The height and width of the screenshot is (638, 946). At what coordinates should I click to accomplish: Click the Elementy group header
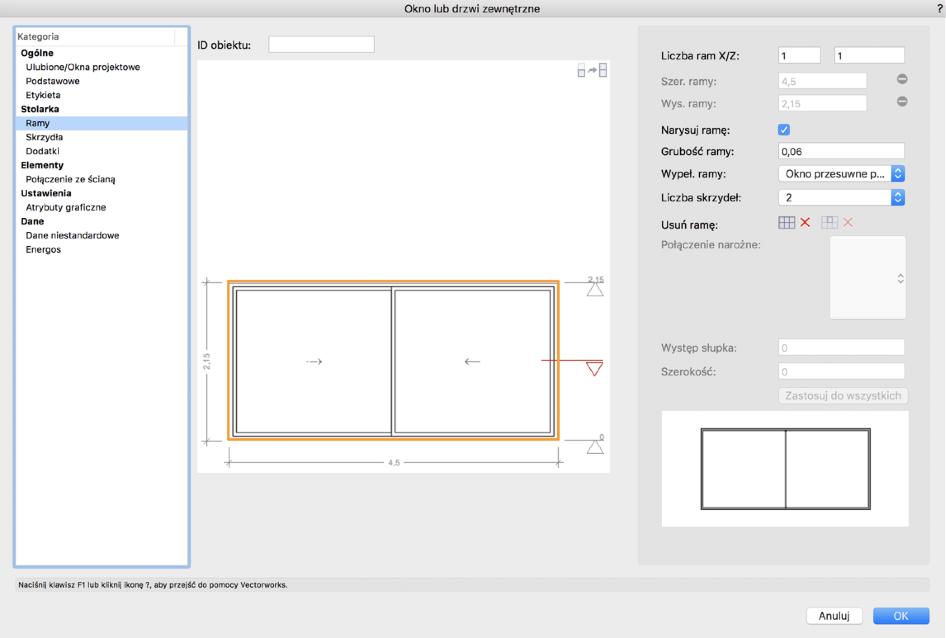(x=42, y=165)
